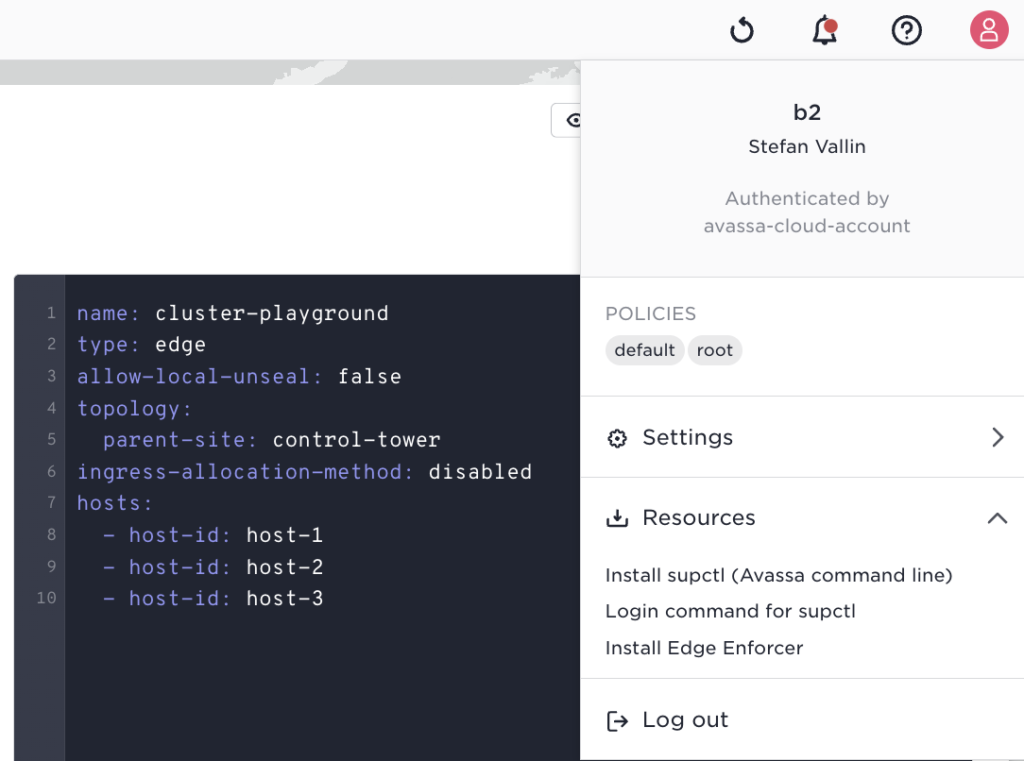Click the cluster-playground name in editor
This screenshot has width=1024, height=761.
point(271,313)
